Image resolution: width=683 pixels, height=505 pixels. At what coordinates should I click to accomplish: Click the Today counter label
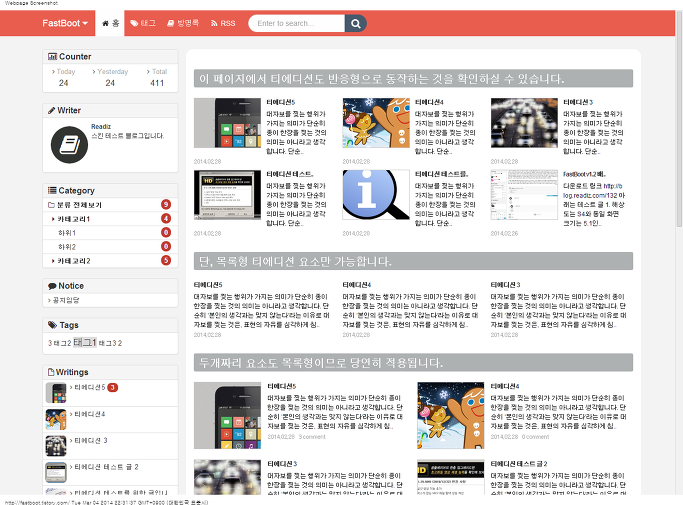66,71
